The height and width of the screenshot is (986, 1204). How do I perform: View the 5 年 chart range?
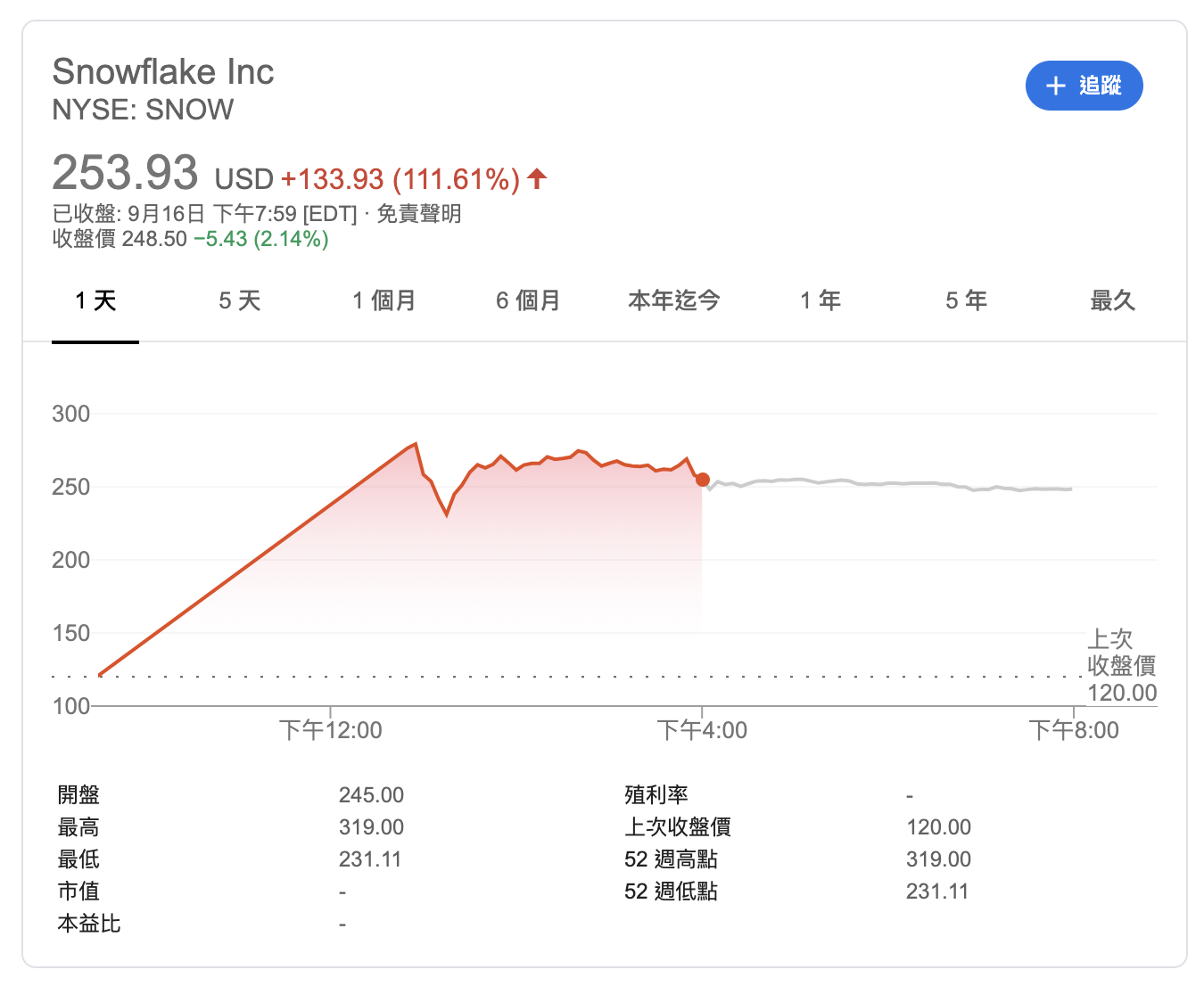[966, 300]
